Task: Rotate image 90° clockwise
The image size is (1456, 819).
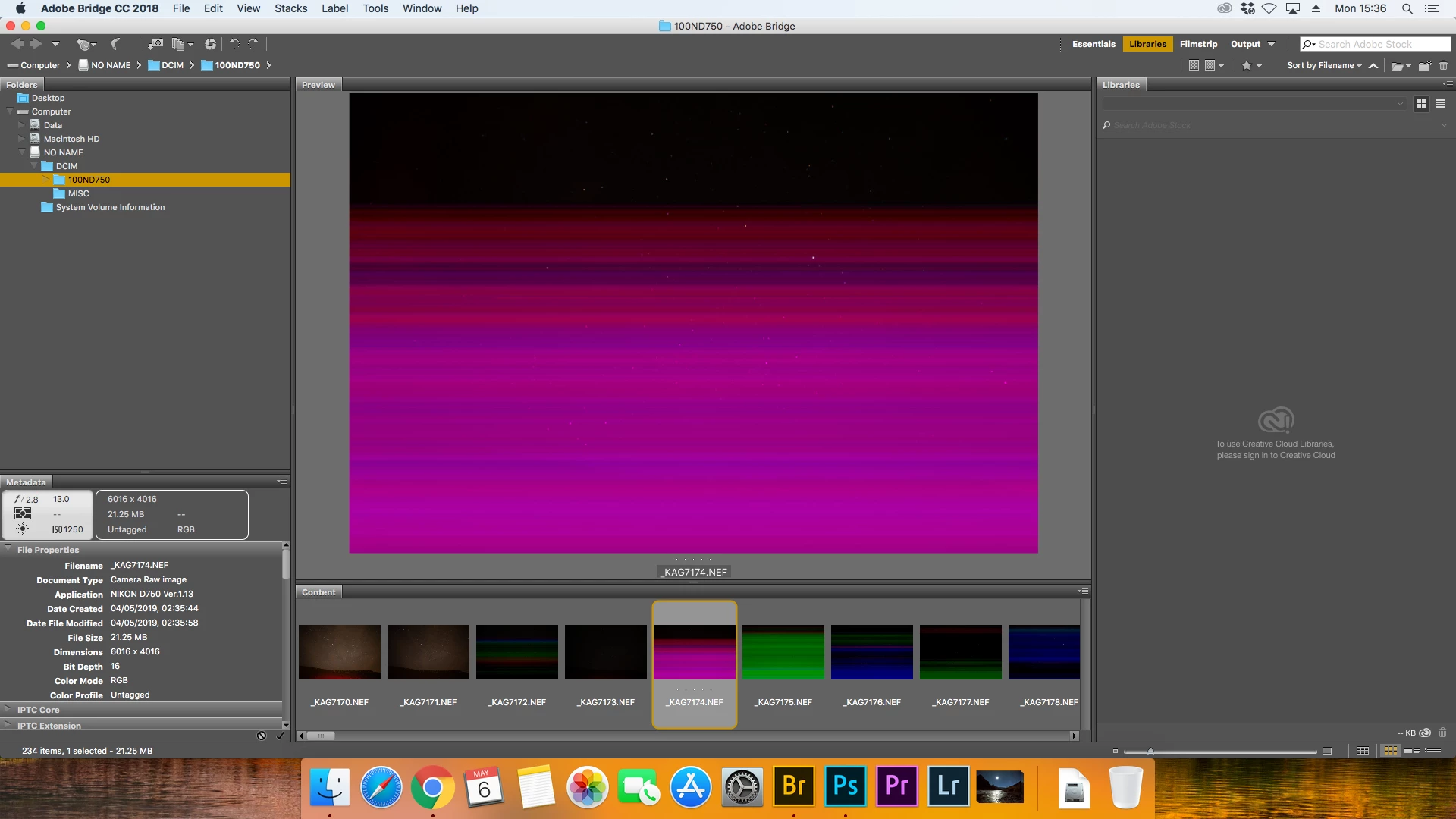Action: pos(253,44)
